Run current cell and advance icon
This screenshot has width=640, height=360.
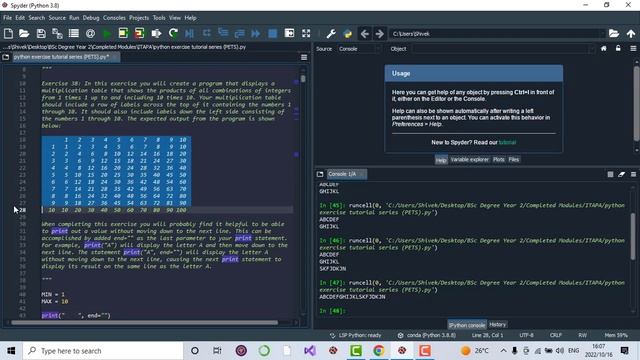pos(140,33)
